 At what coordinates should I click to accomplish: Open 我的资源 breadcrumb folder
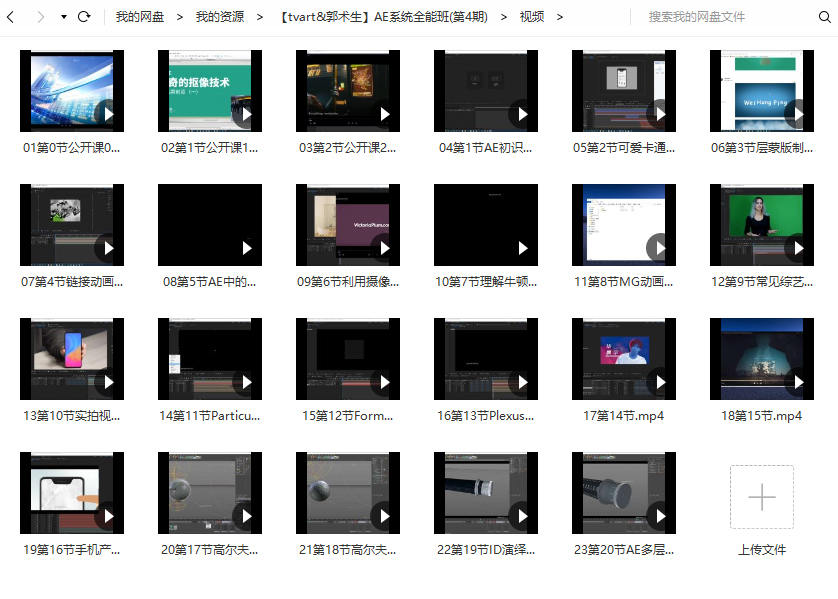[x=220, y=17]
